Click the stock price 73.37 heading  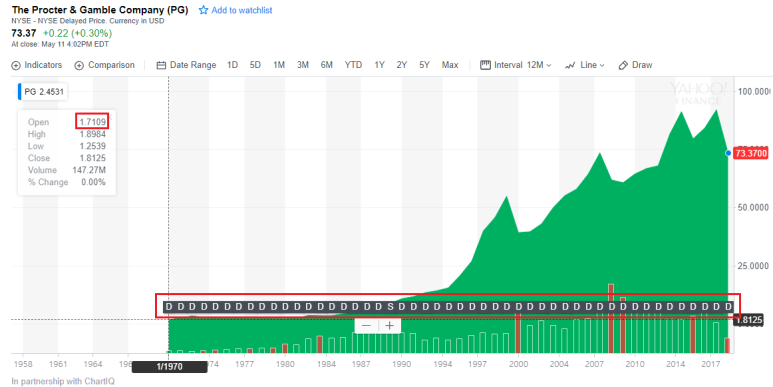pyautogui.click(x=24, y=34)
